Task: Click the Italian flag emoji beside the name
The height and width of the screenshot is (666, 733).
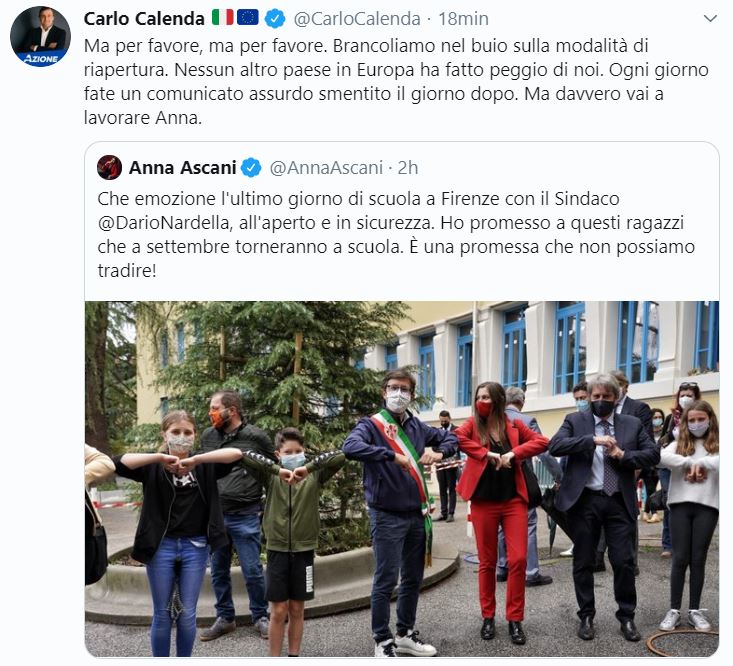Action: click(222, 18)
